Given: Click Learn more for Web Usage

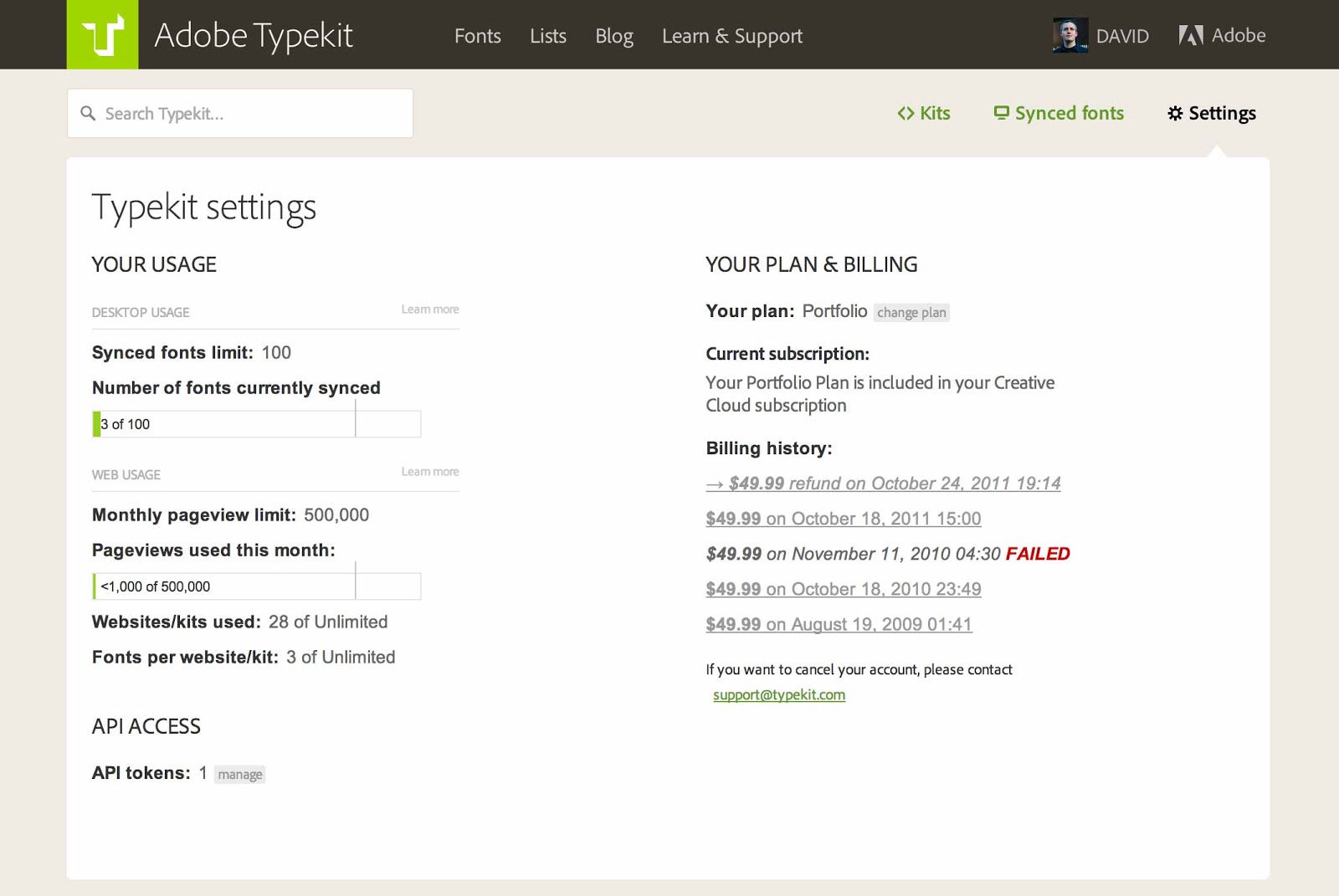Looking at the screenshot, I should pyautogui.click(x=430, y=472).
